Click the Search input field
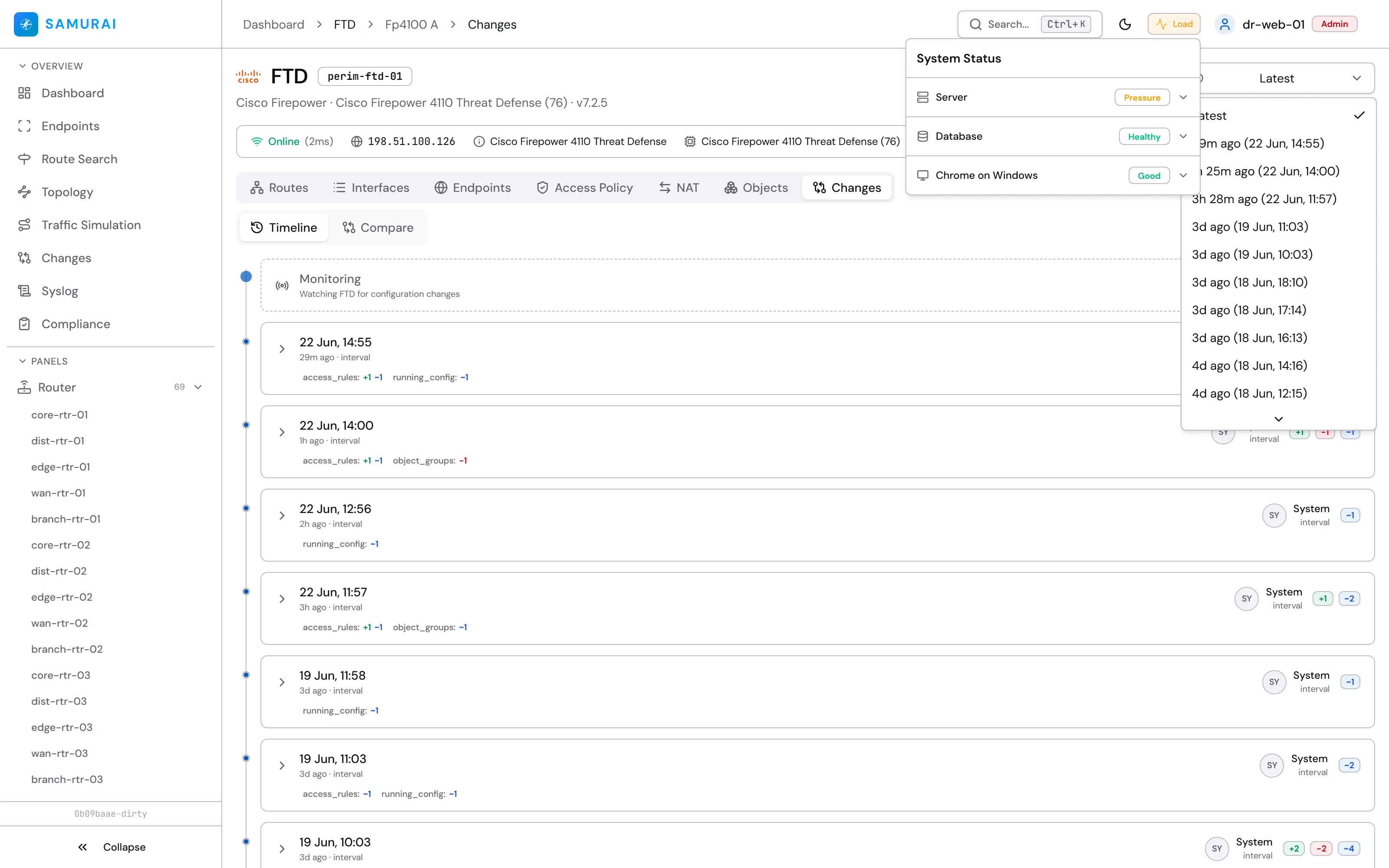The image size is (1389, 868). tap(1030, 24)
